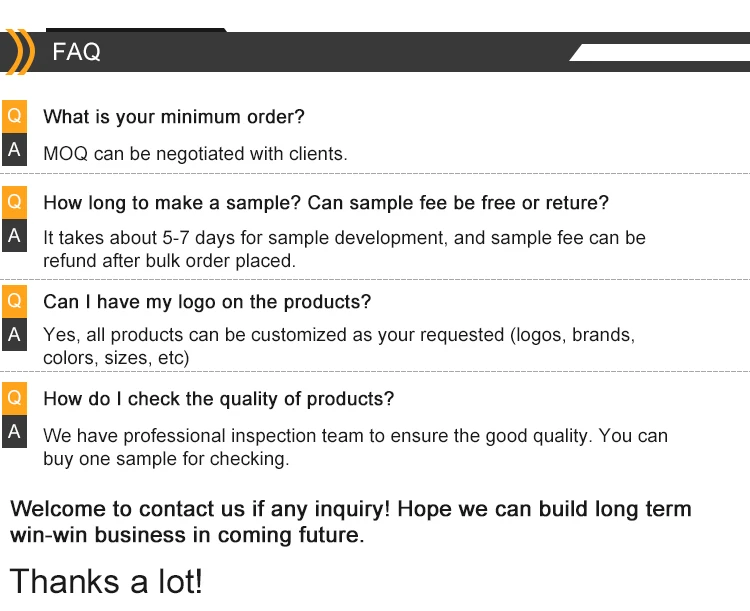
Task: Click the A icon for the sample development answer
Action: 14,236
